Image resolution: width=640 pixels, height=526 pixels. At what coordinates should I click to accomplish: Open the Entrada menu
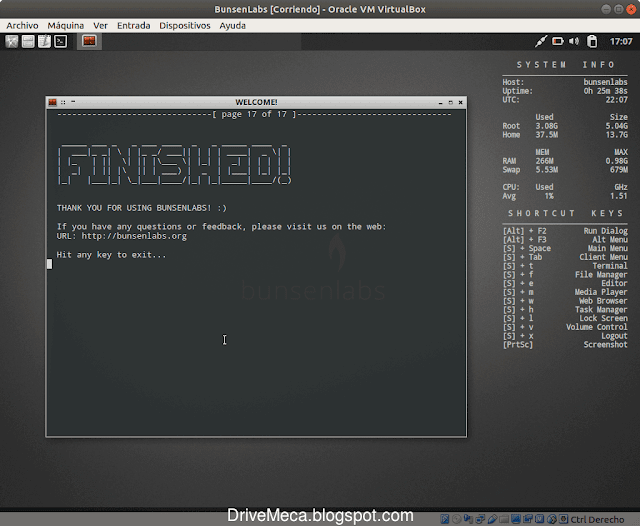[x=133, y=25]
